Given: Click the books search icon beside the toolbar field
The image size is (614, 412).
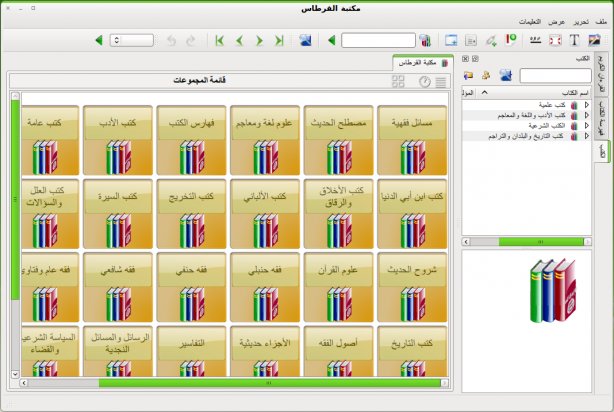Looking at the screenshot, I should pos(425,40).
